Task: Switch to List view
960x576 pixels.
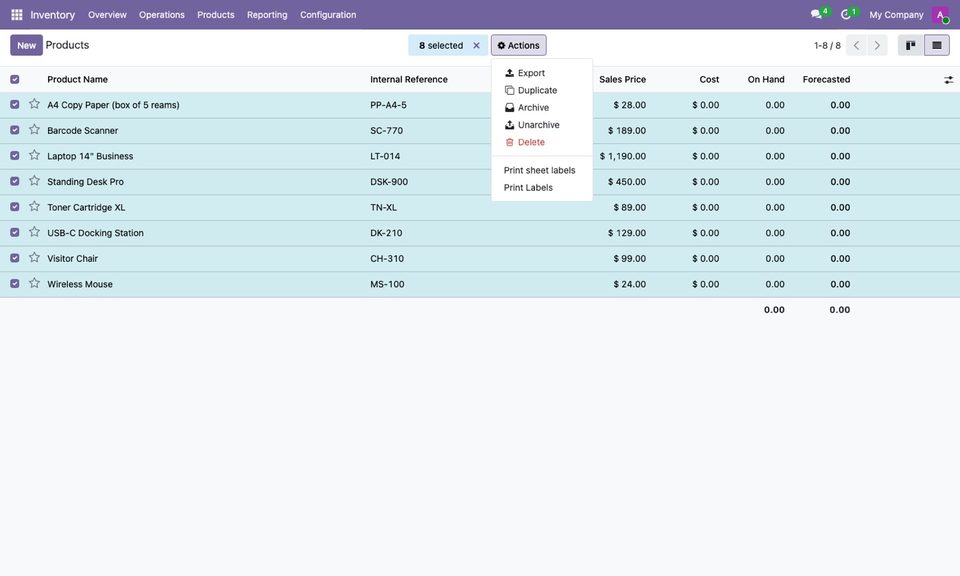Action: pyautogui.click(x=937, y=45)
